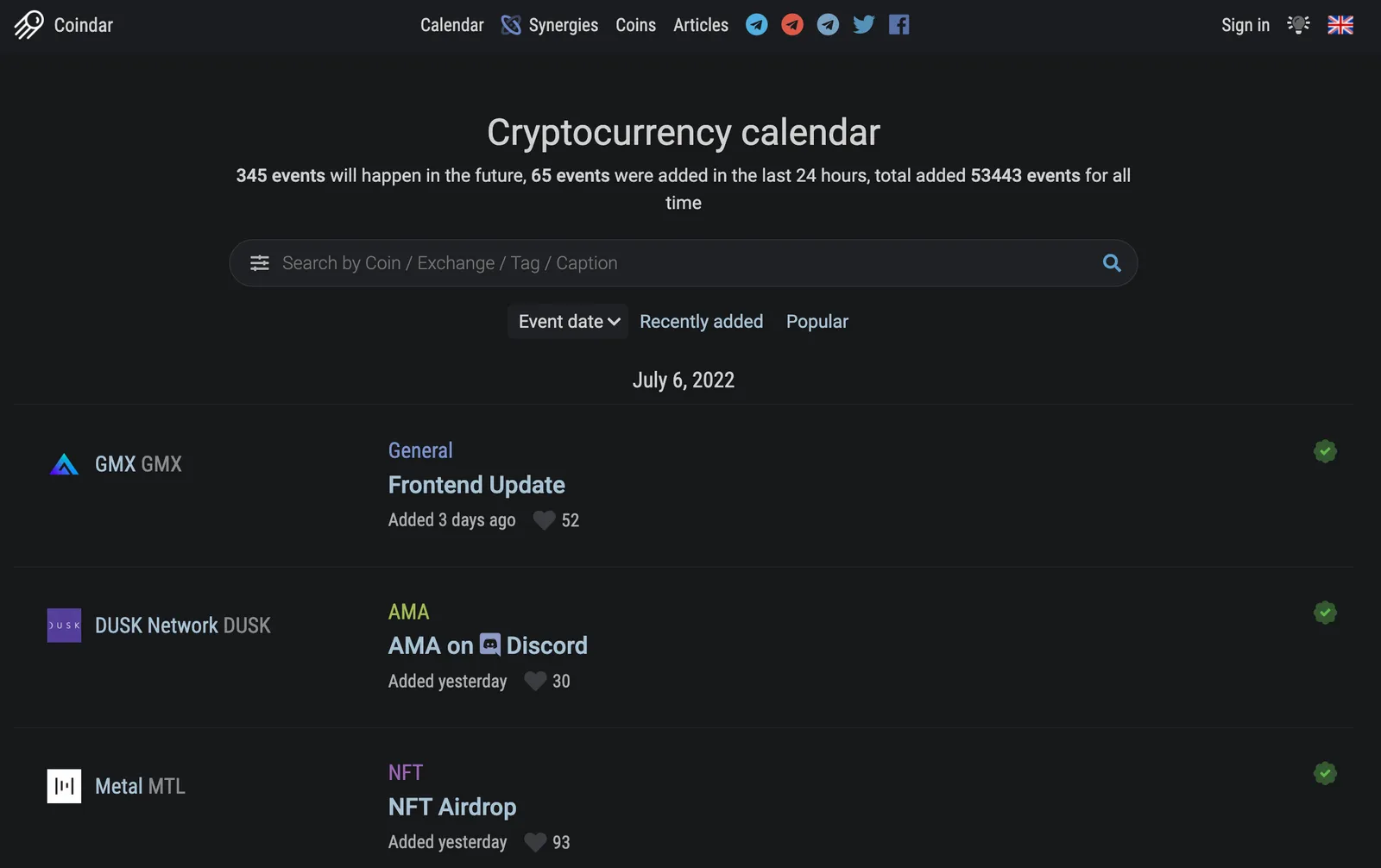Click 'Added yesterday' under AMA on Discord

(x=447, y=682)
